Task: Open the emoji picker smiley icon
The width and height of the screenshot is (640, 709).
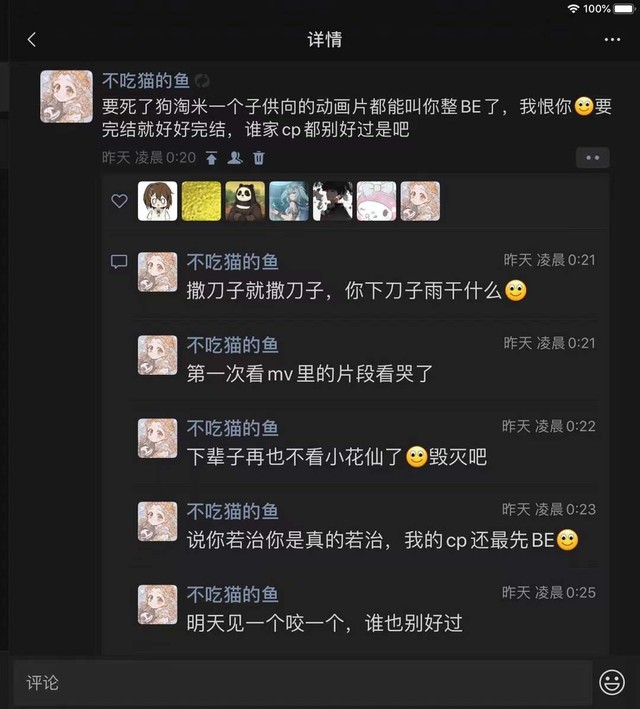Action: pos(612,682)
